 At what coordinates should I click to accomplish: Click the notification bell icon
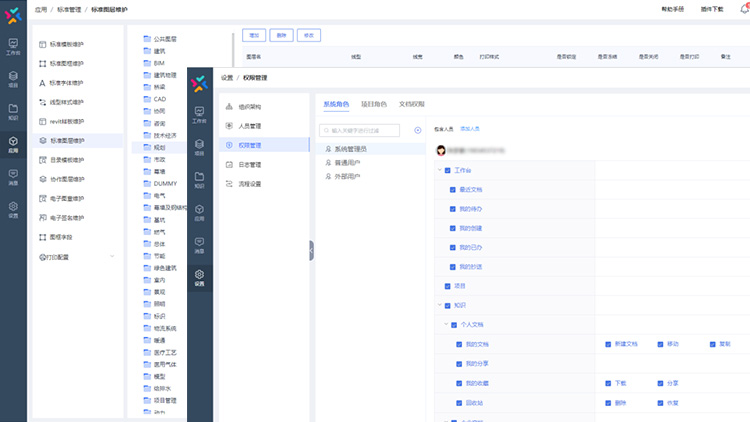point(744,8)
